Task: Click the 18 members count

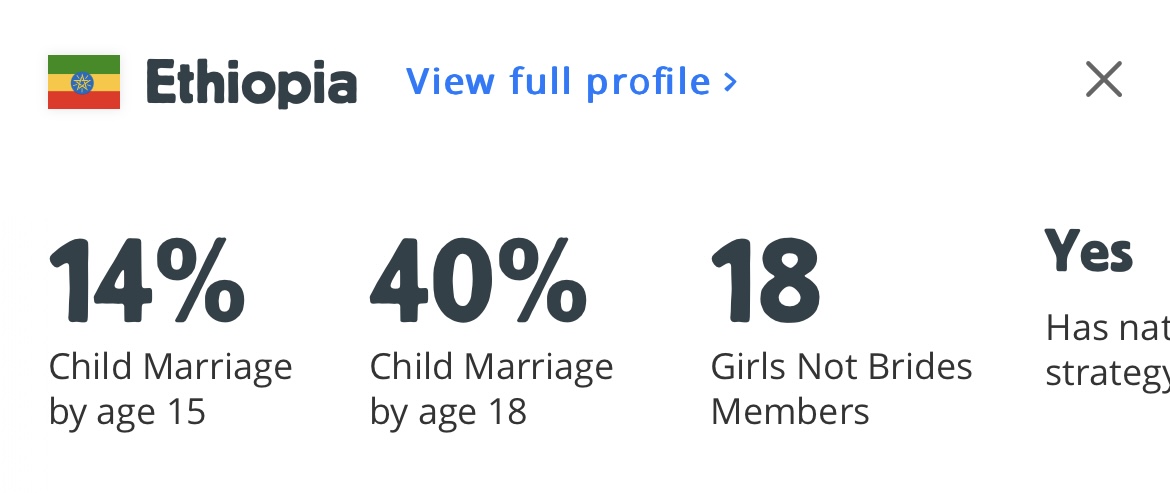Action: coord(765,279)
